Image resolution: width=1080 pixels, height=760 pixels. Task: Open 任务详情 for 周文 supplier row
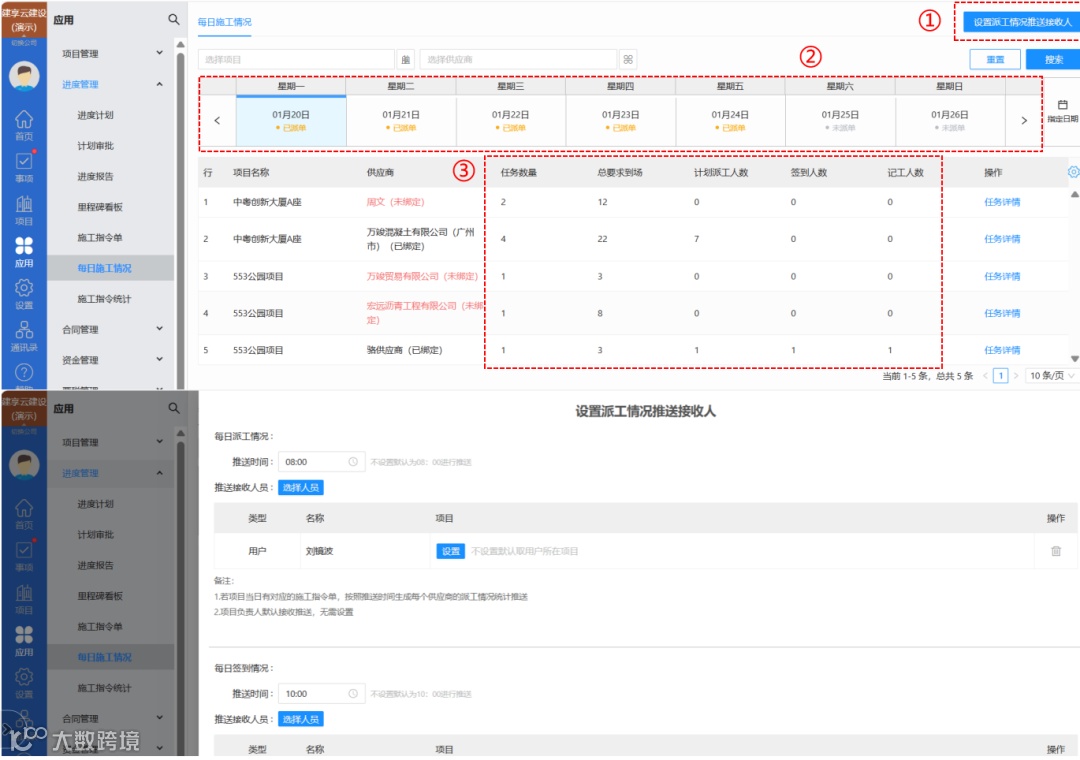pyautogui.click(x=1002, y=202)
